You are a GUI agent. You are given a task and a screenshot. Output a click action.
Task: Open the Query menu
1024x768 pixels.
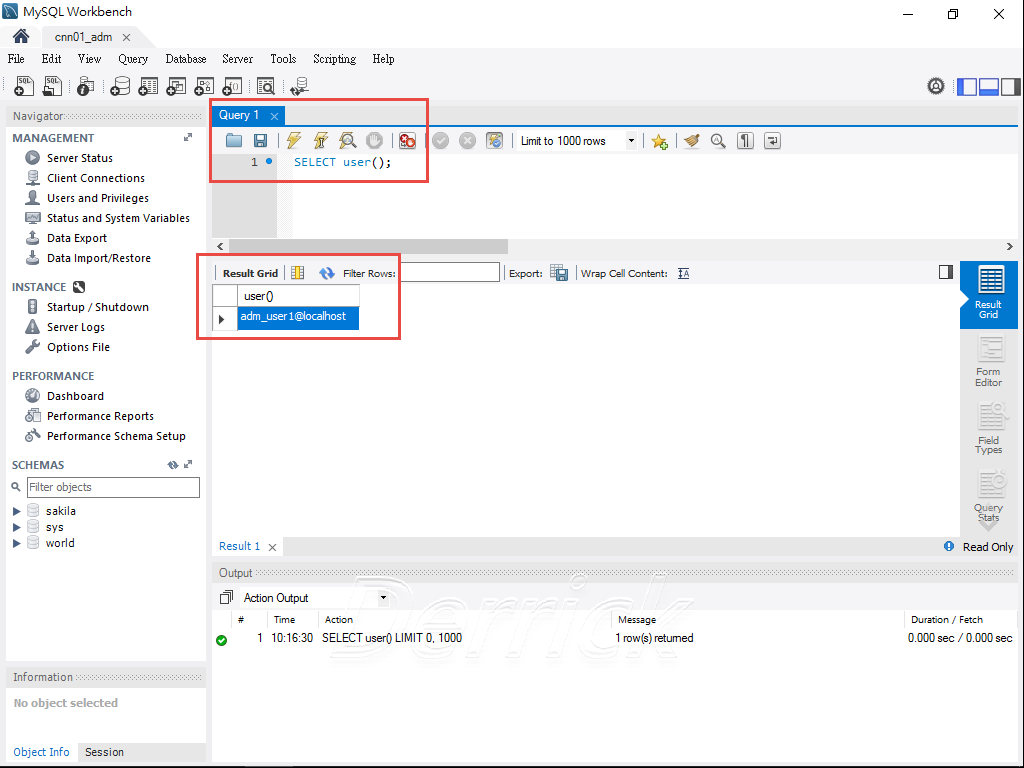[x=133, y=59]
